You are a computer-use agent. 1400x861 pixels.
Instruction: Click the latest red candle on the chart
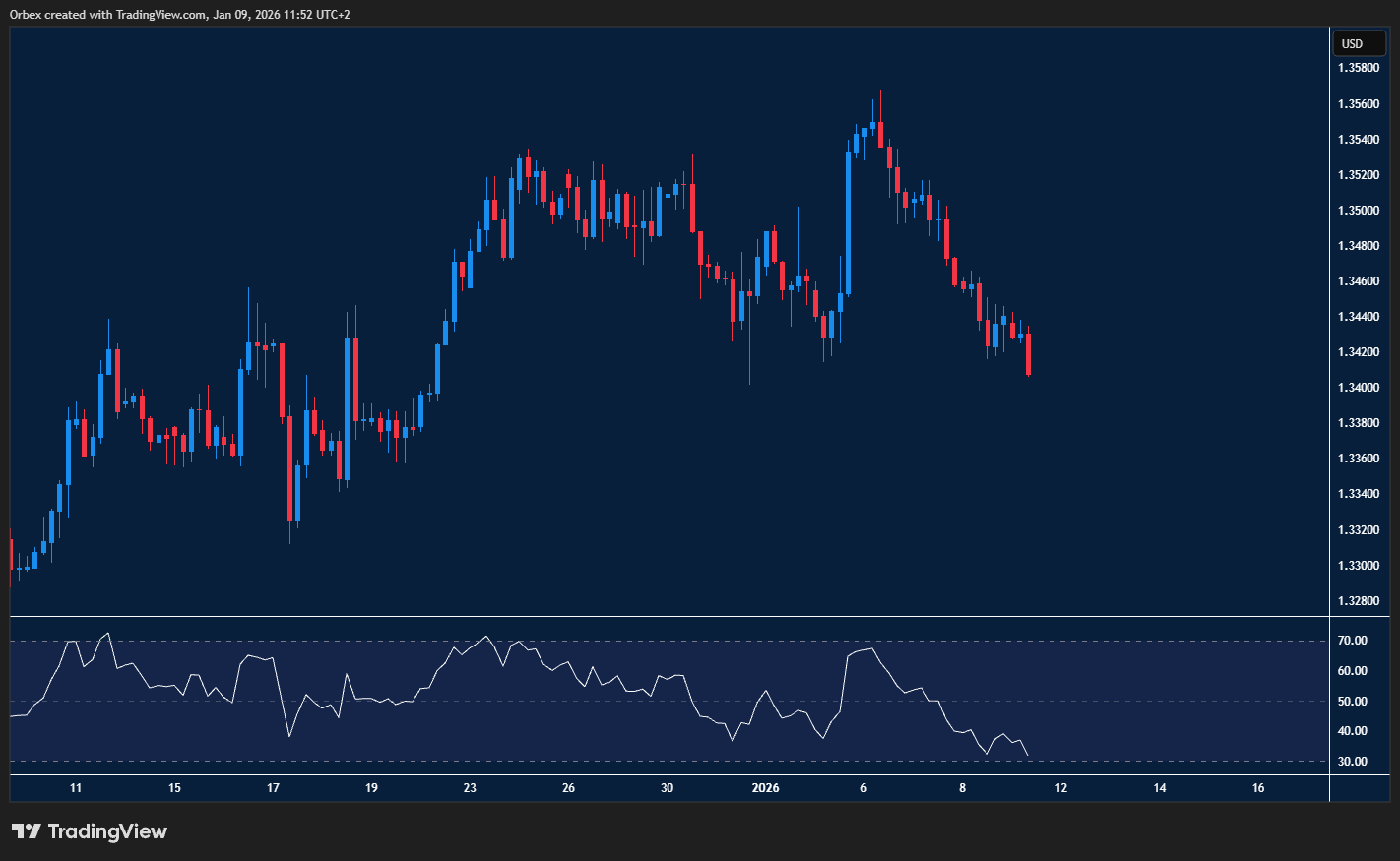pos(1028,354)
